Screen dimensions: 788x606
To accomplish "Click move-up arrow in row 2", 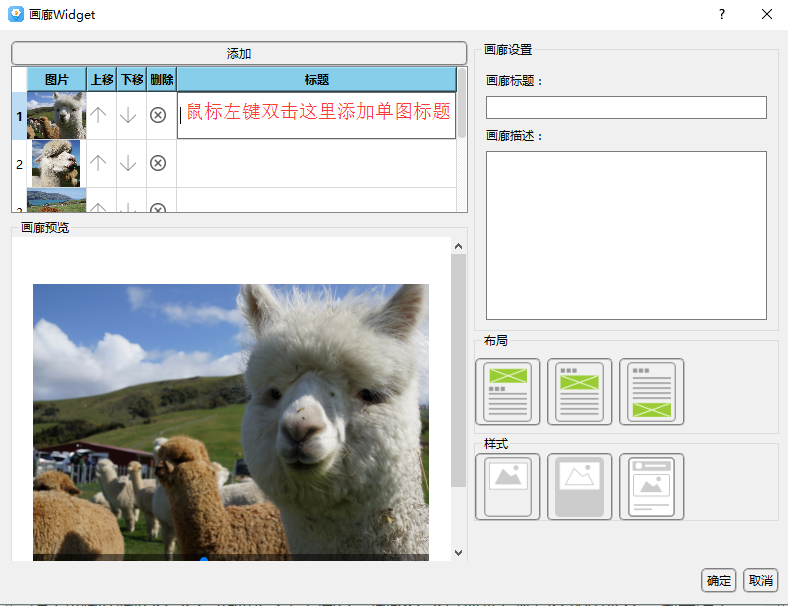I will [x=99, y=163].
